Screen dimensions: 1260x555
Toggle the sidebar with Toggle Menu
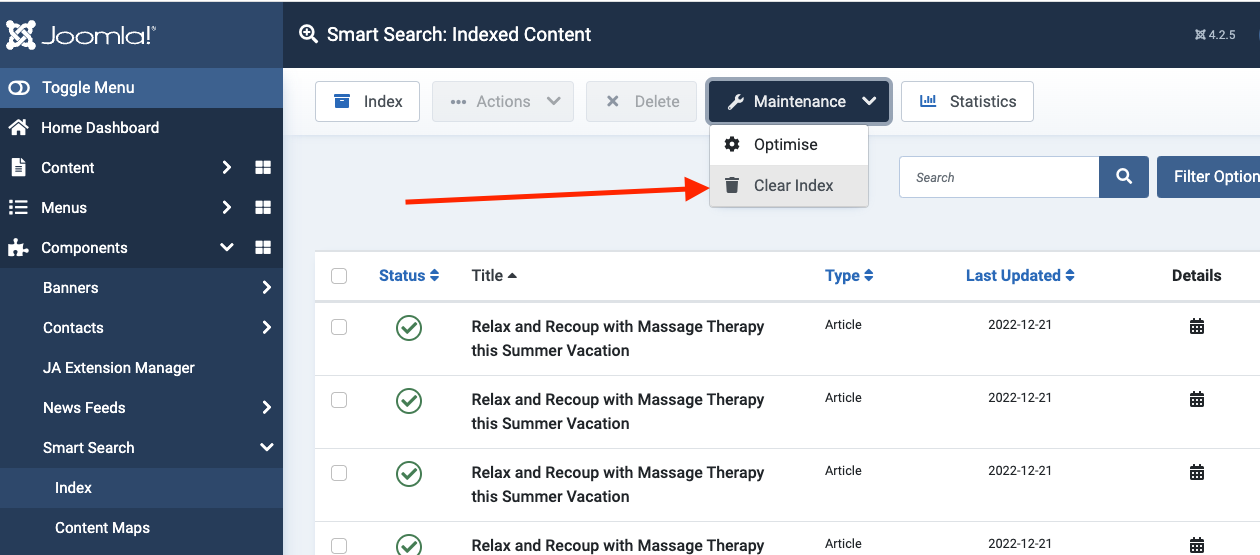[88, 88]
